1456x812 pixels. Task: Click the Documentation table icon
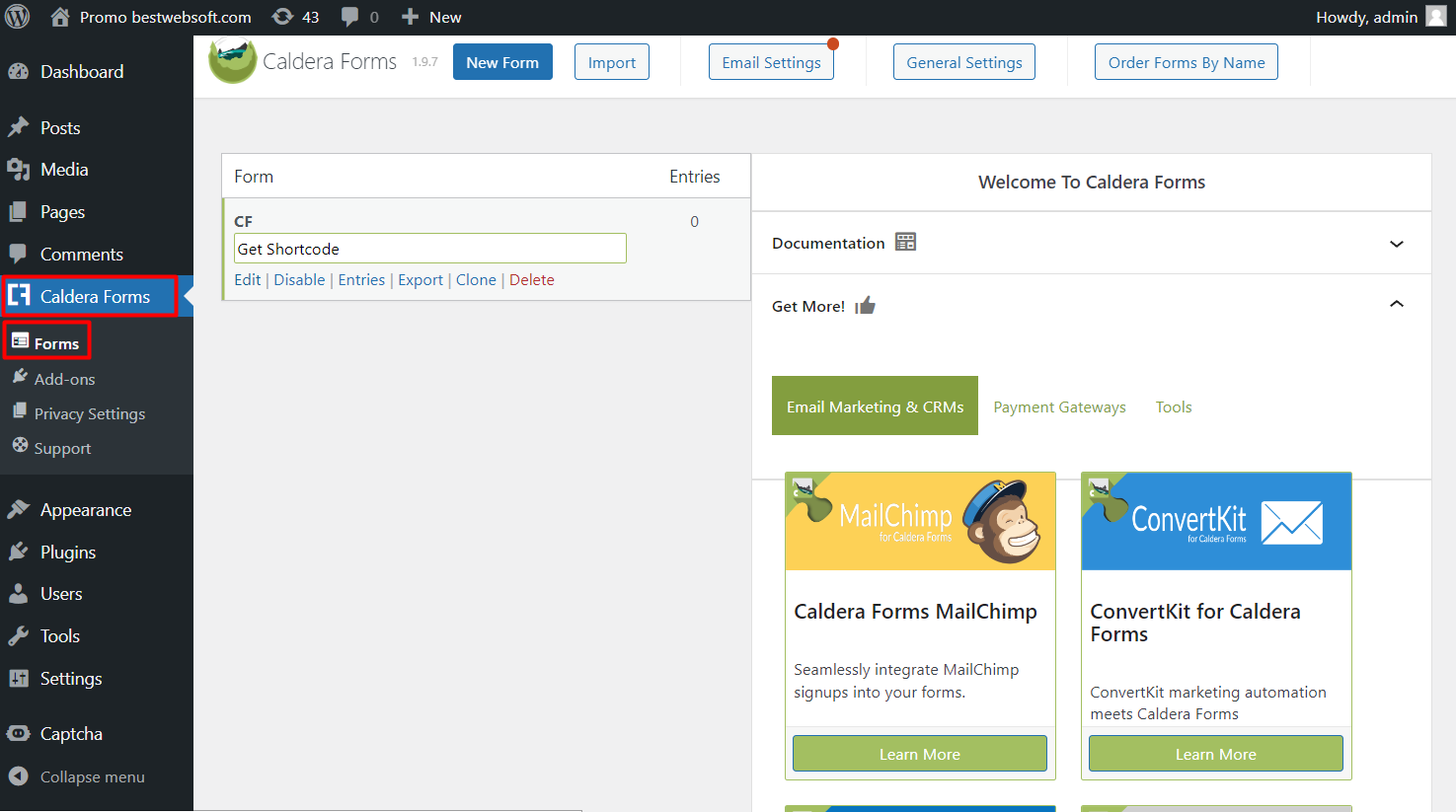click(x=905, y=242)
